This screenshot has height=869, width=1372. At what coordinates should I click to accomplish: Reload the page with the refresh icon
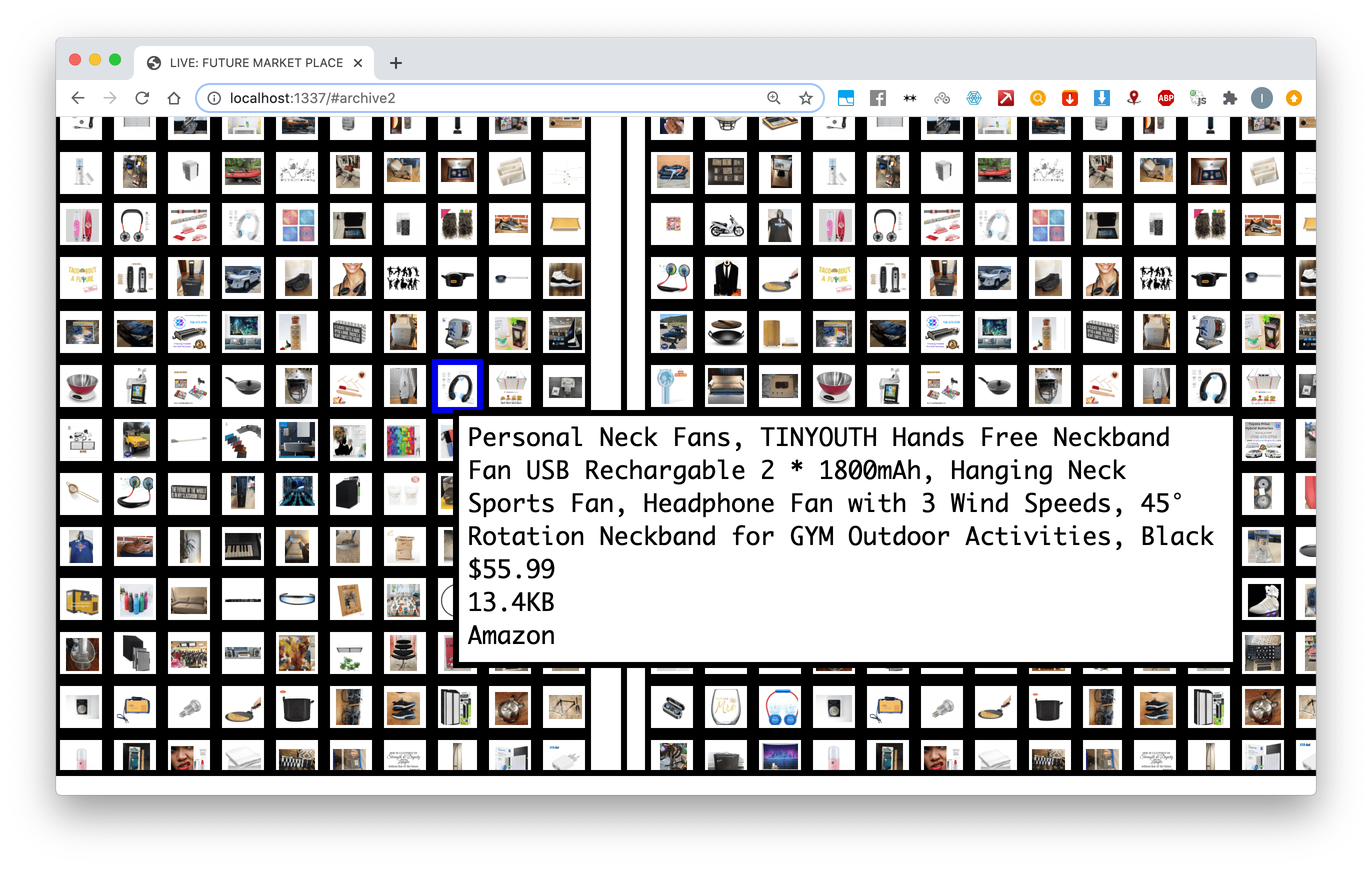(x=142, y=98)
